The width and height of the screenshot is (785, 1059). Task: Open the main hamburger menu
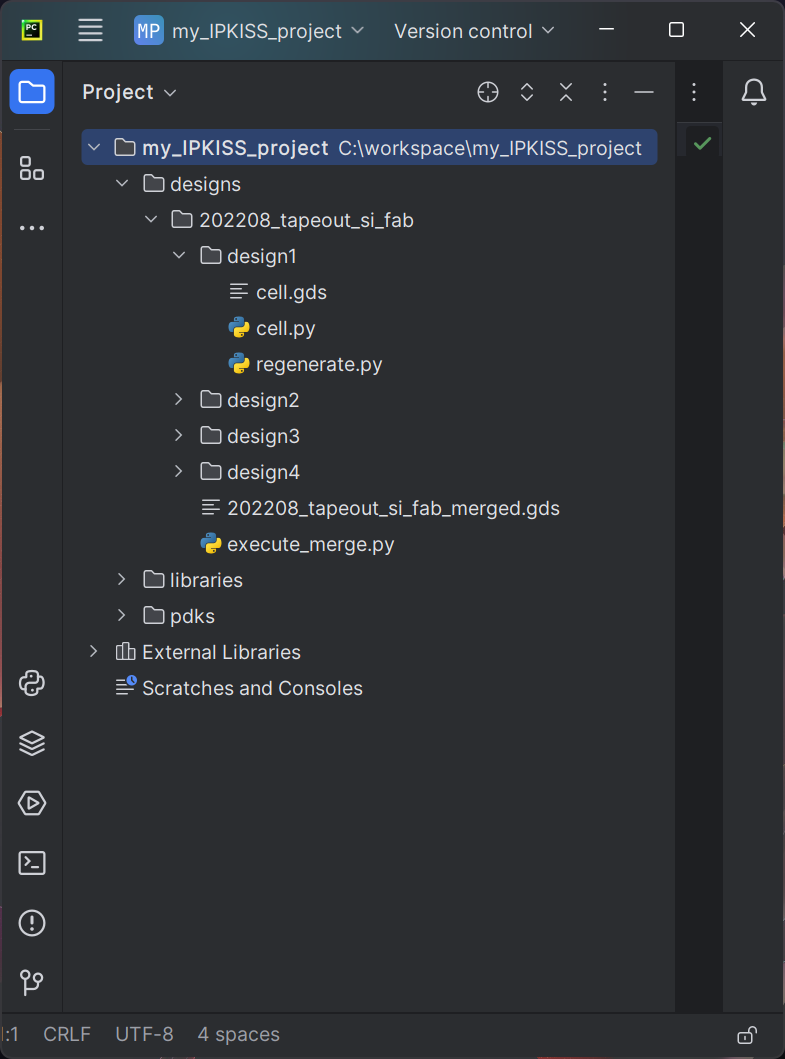point(91,31)
